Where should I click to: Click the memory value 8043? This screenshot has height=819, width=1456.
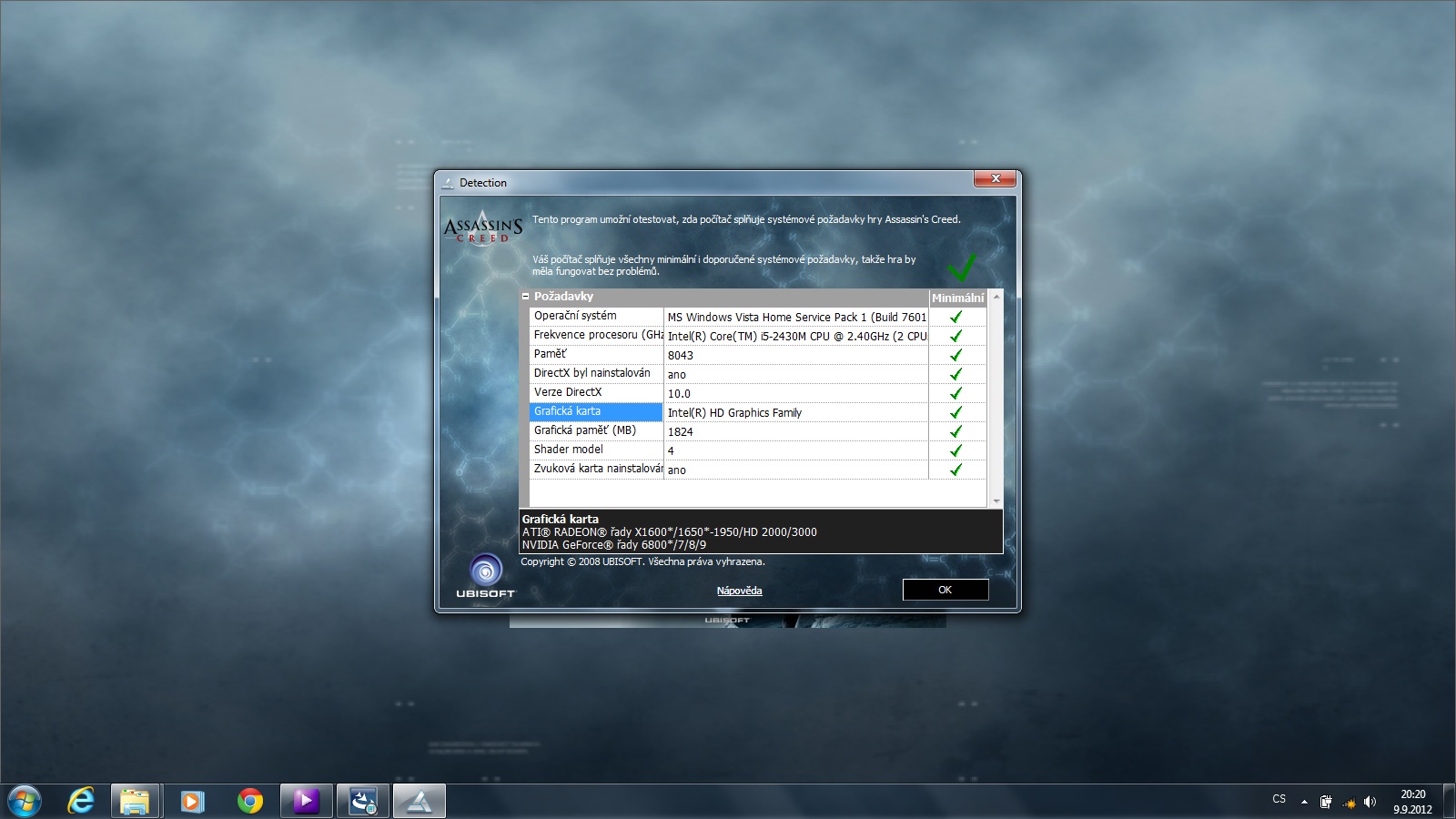(681, 356)
